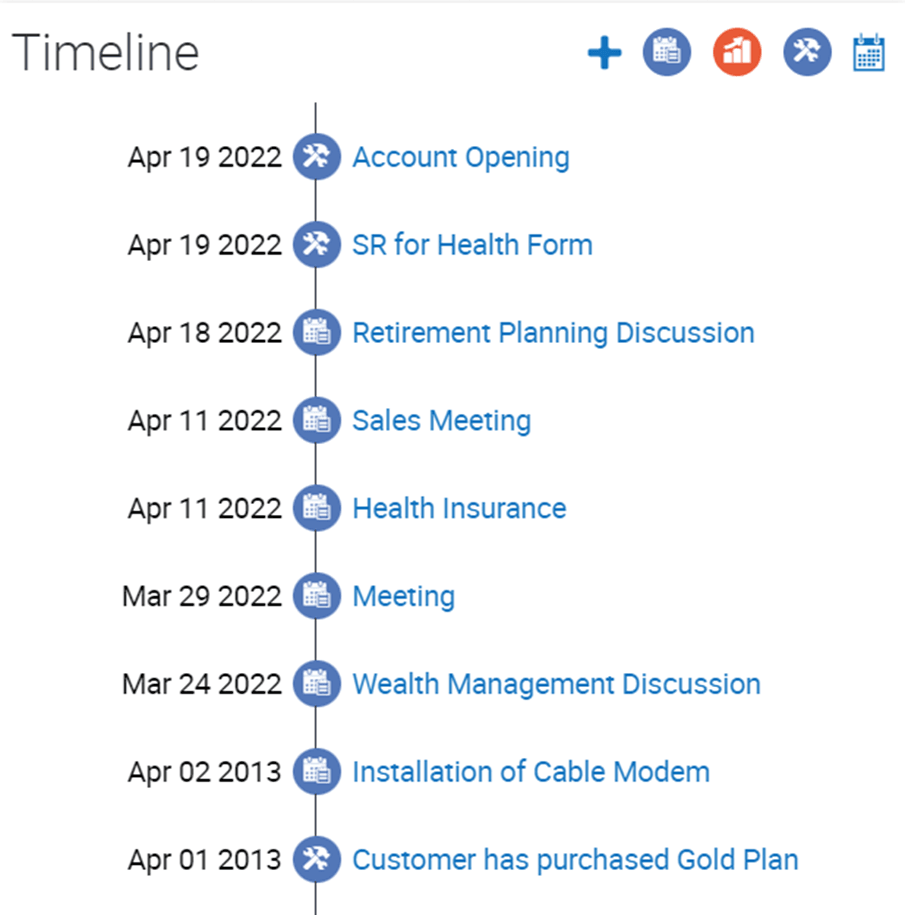This screenshot has width=905, height=915.
Task: Click the service icon next to Gold Plan entry
Action: tap(316, 859)
